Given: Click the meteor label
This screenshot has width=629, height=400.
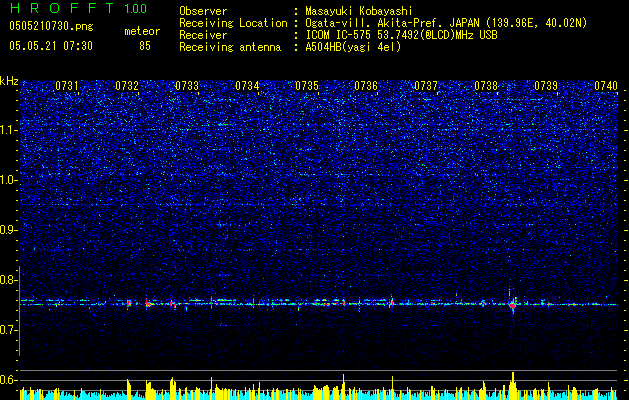Looking at the screenshot, I should click(142, 31).
